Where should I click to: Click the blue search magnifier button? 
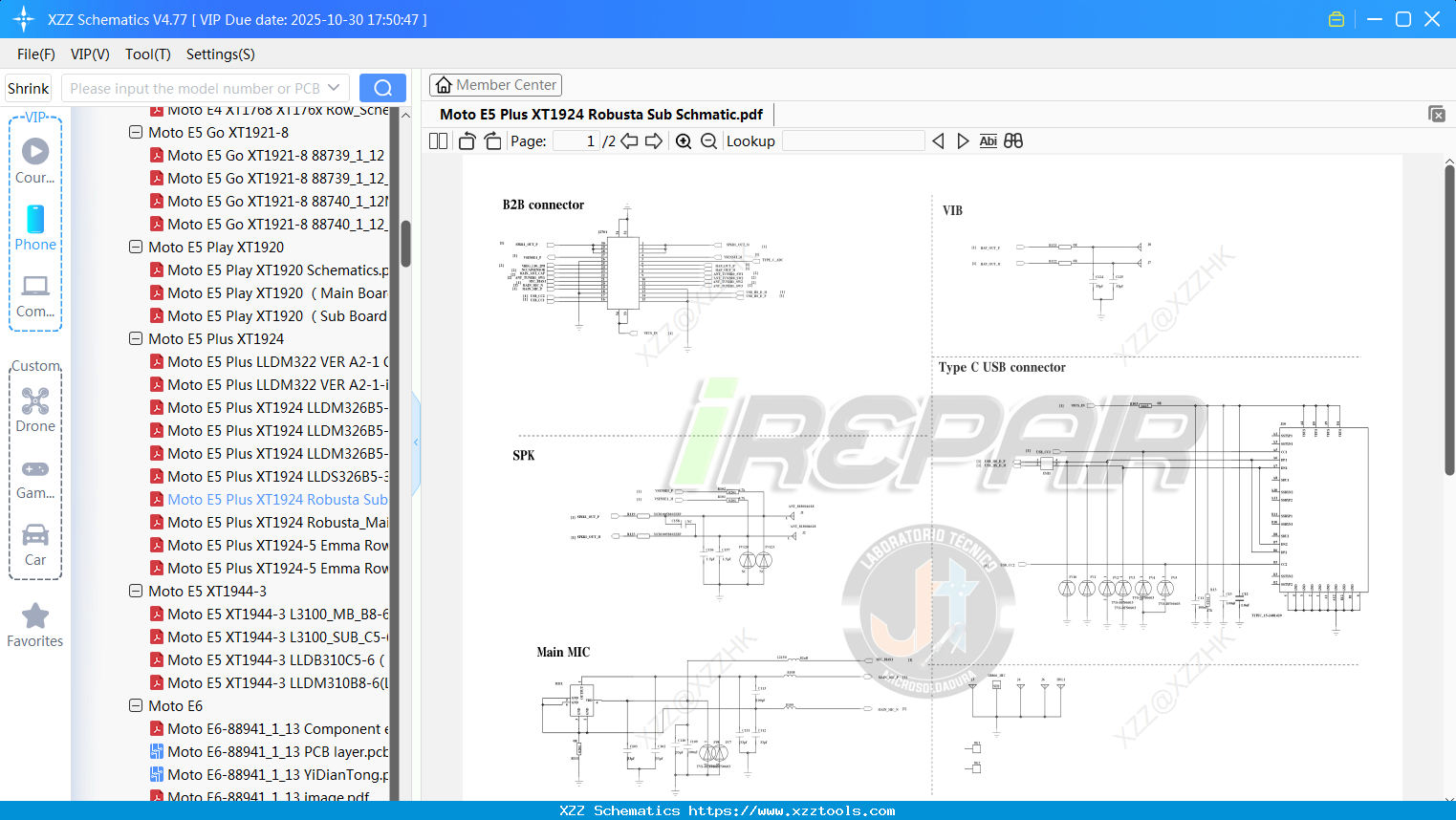click(382, 88)
